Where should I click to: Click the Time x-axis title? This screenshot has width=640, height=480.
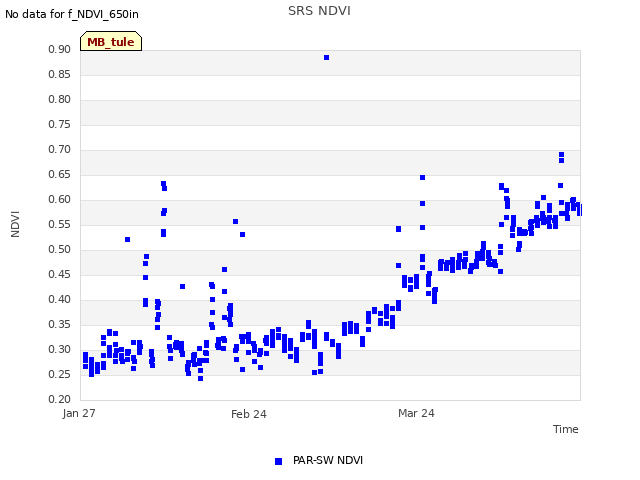coord(565,429)
